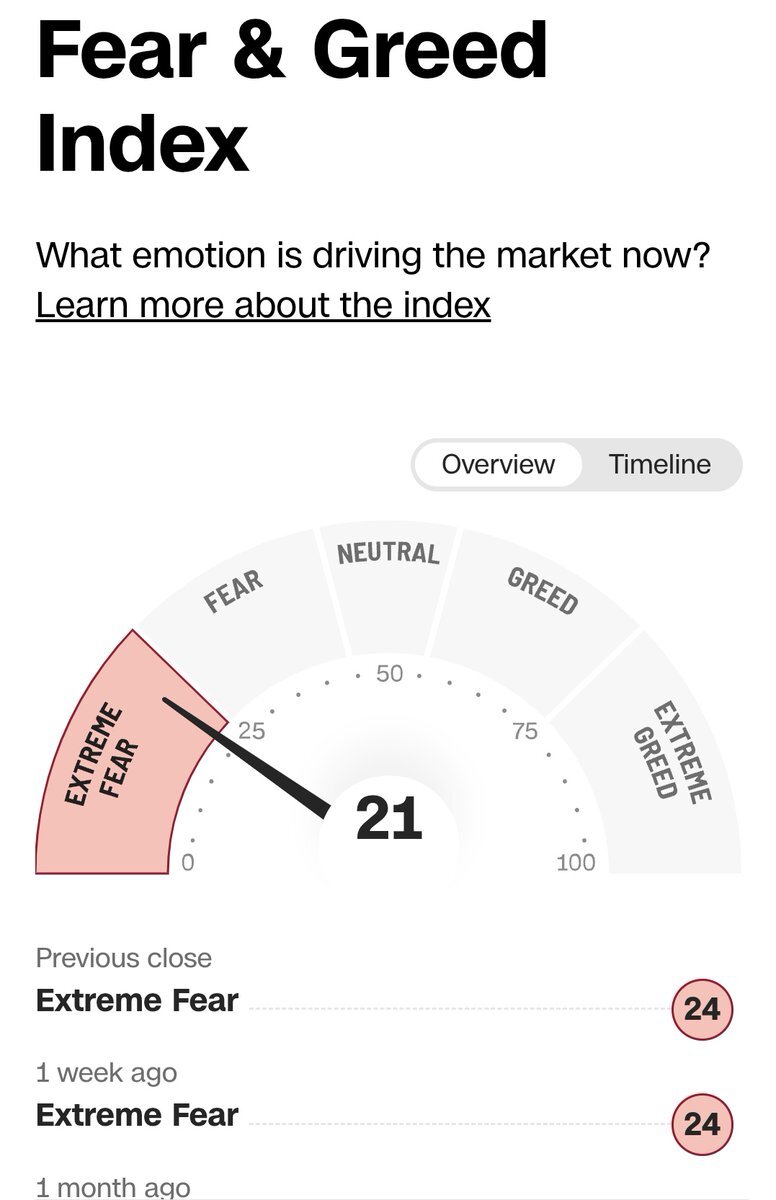Select the Overview tab
776x1200 pixels.
(x=498, y=464)
